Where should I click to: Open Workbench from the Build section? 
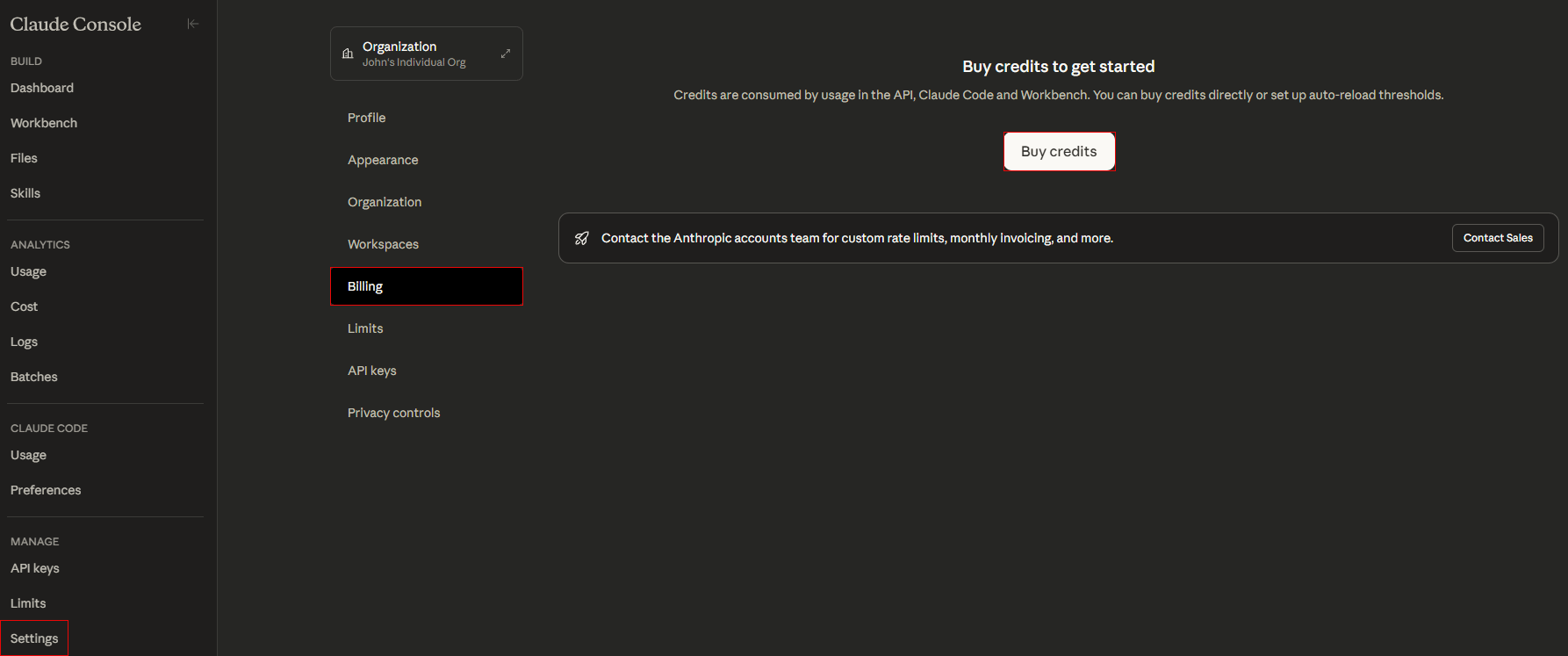pyautogui.click(x=44, y=123)
